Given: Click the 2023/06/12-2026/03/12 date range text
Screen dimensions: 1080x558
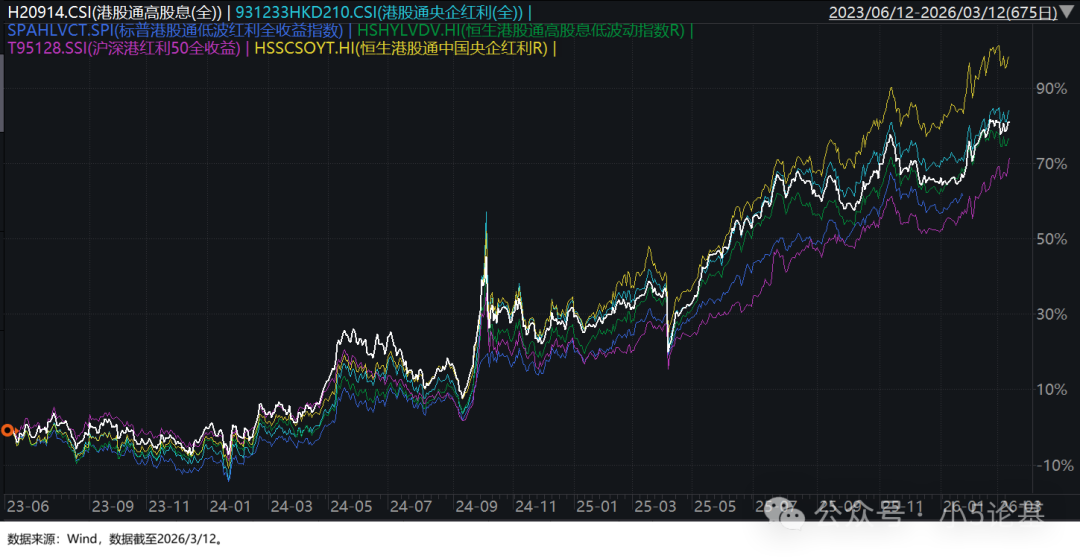Looking at the screenshot, I should coord(928,14).
